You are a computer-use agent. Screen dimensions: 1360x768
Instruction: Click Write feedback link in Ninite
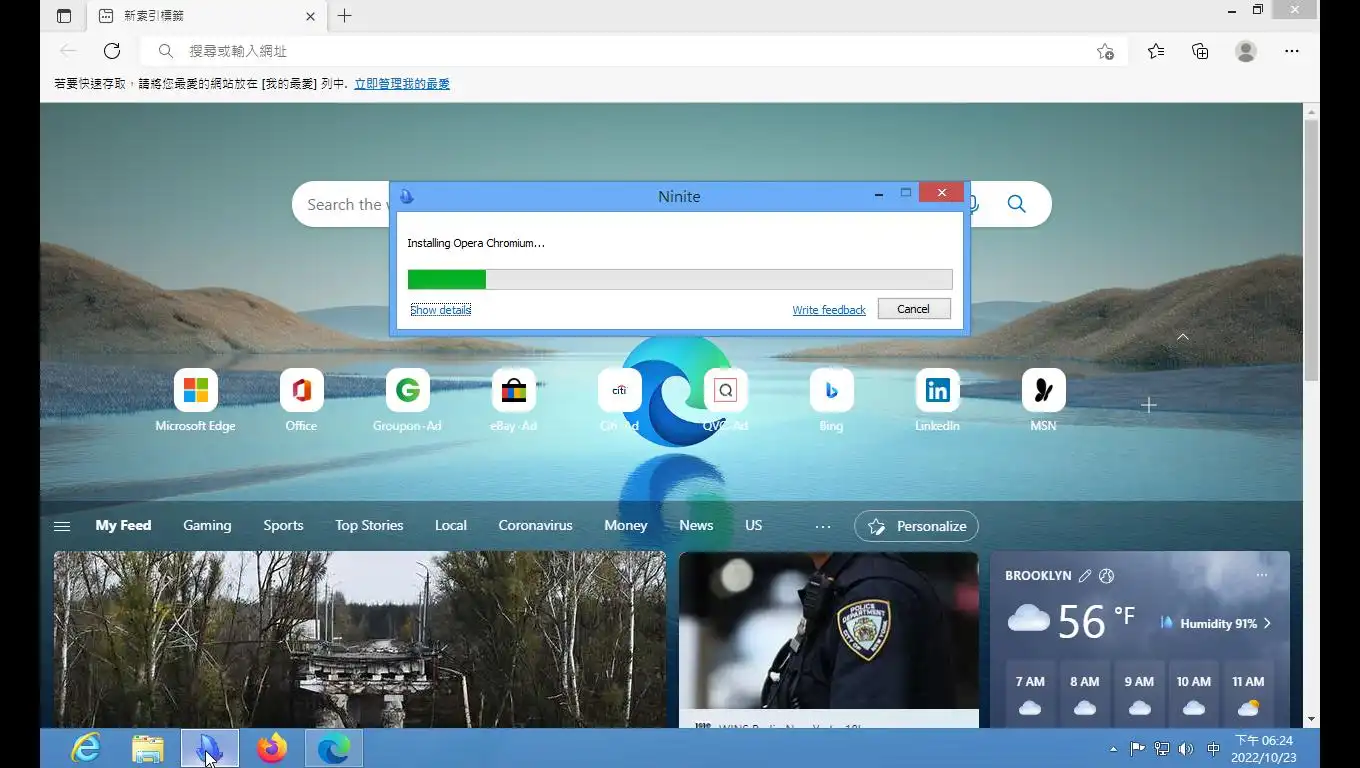[x=829, y=310]
